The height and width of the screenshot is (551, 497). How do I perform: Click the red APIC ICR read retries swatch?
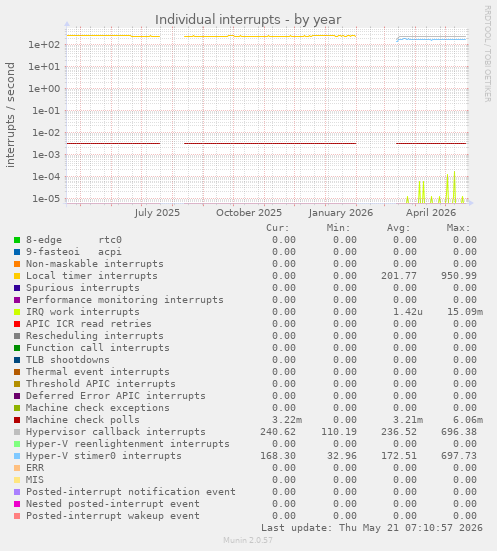(x=17, y=324)
